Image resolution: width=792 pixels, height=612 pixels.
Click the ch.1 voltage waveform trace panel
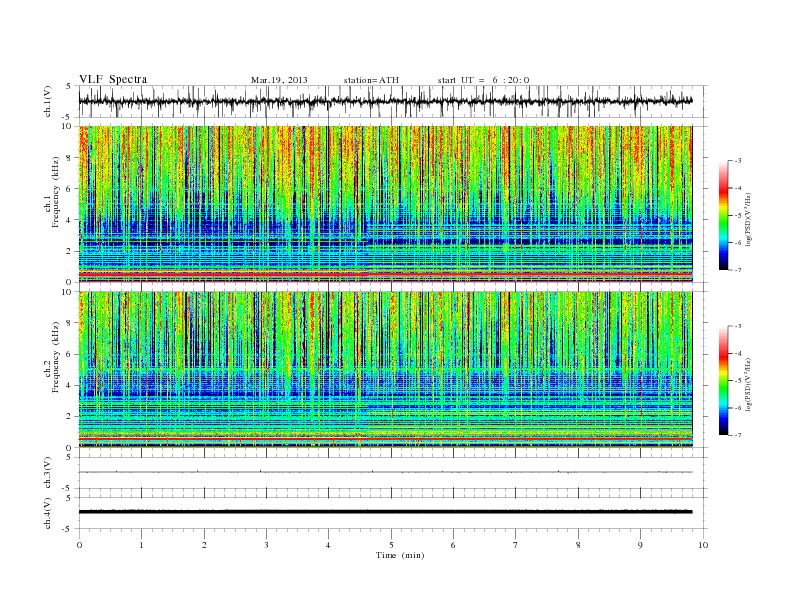[393, 101]
